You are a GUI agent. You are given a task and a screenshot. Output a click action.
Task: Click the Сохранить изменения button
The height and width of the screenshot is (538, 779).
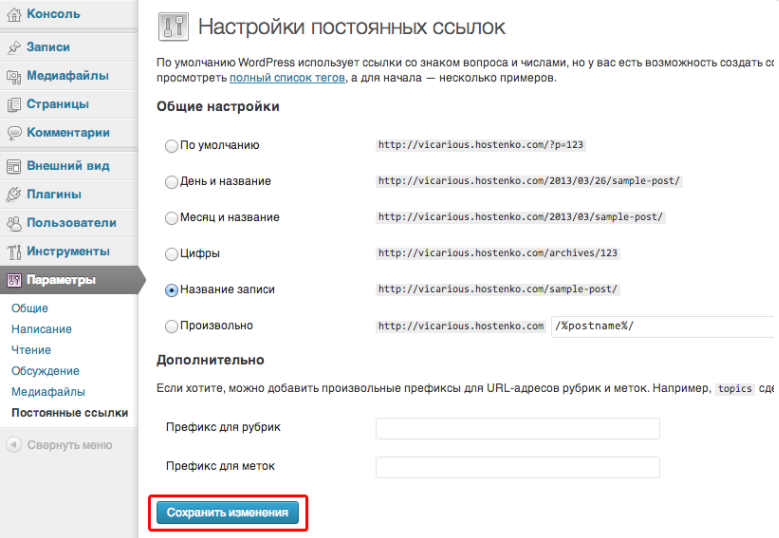pyautogui.click(x=228, y=513)
